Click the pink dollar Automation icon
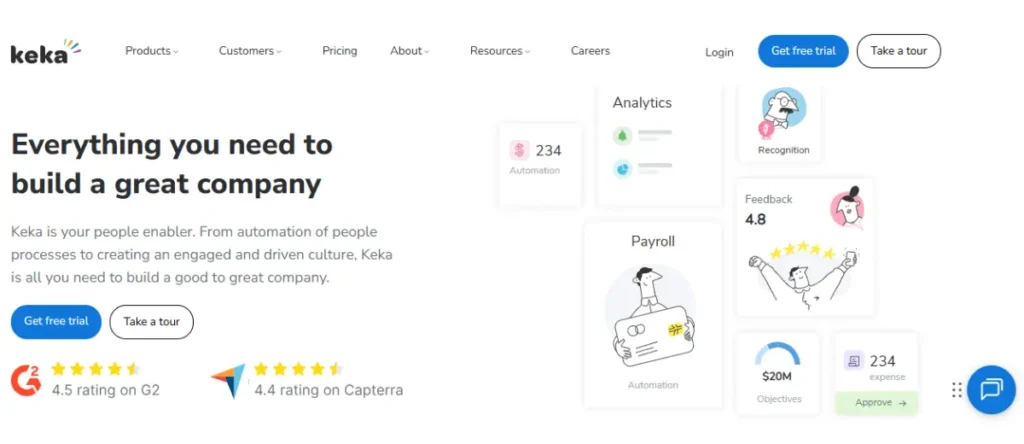1024x444 pixels. (x=519, y=150)
